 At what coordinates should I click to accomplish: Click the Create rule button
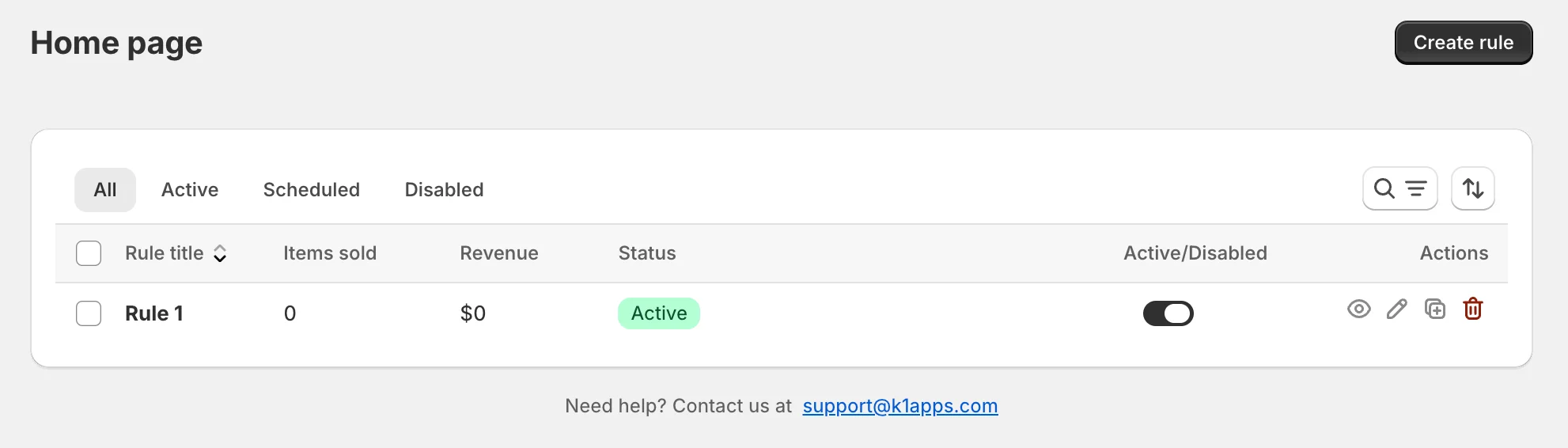click(x=1463, y=43)
